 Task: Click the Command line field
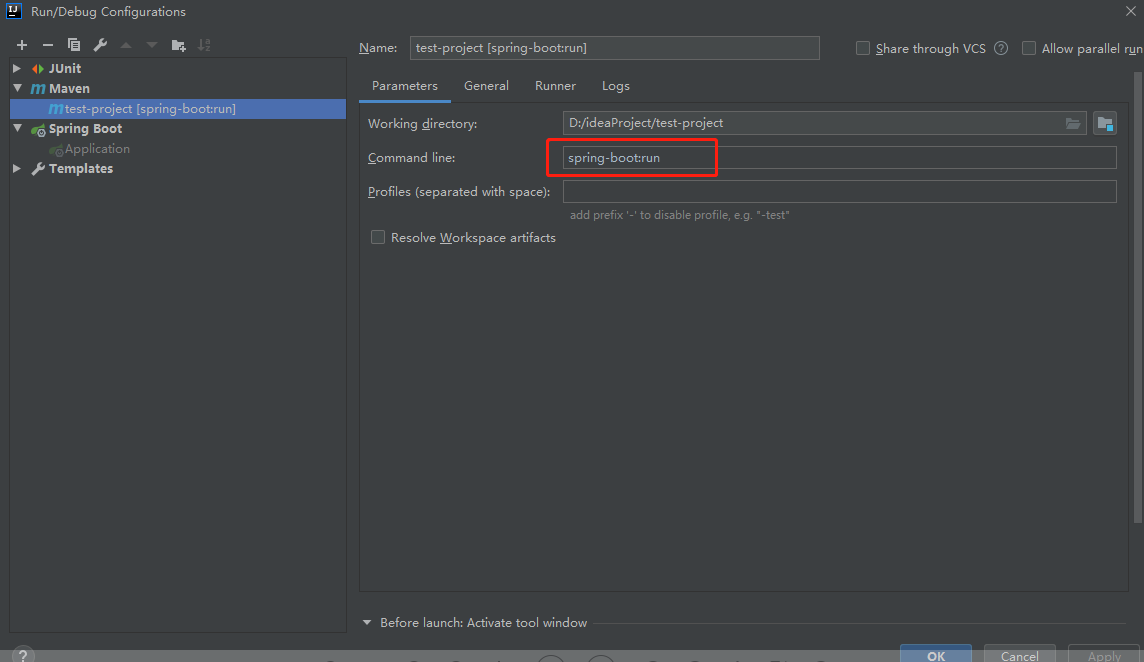pyautogui.click(x=839, y=158)
